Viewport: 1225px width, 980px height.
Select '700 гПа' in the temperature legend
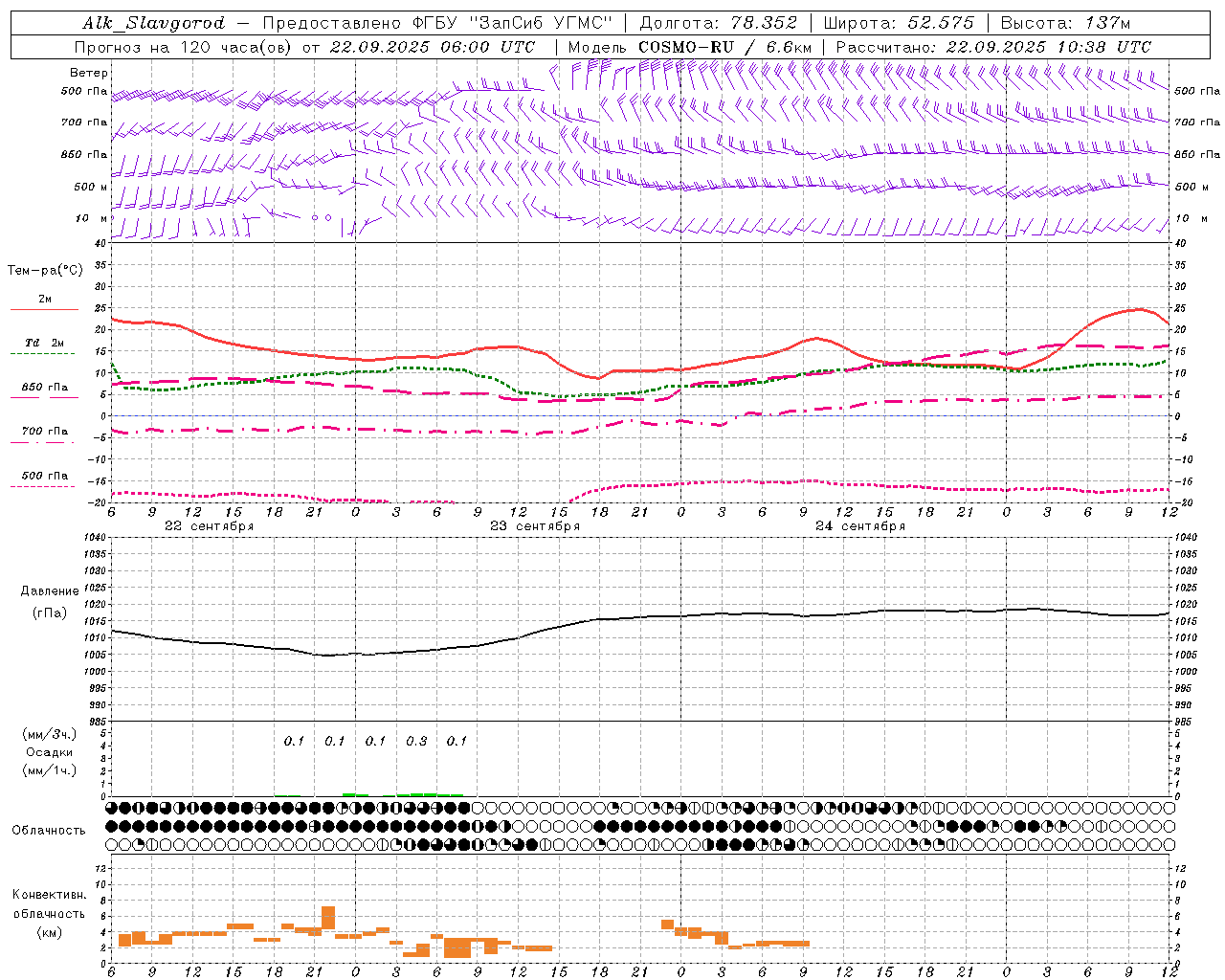(x=45, y=432)
